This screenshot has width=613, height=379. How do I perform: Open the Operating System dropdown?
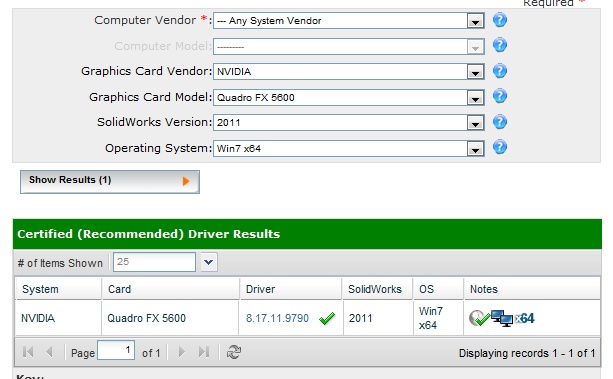click(x=475, y=149)
